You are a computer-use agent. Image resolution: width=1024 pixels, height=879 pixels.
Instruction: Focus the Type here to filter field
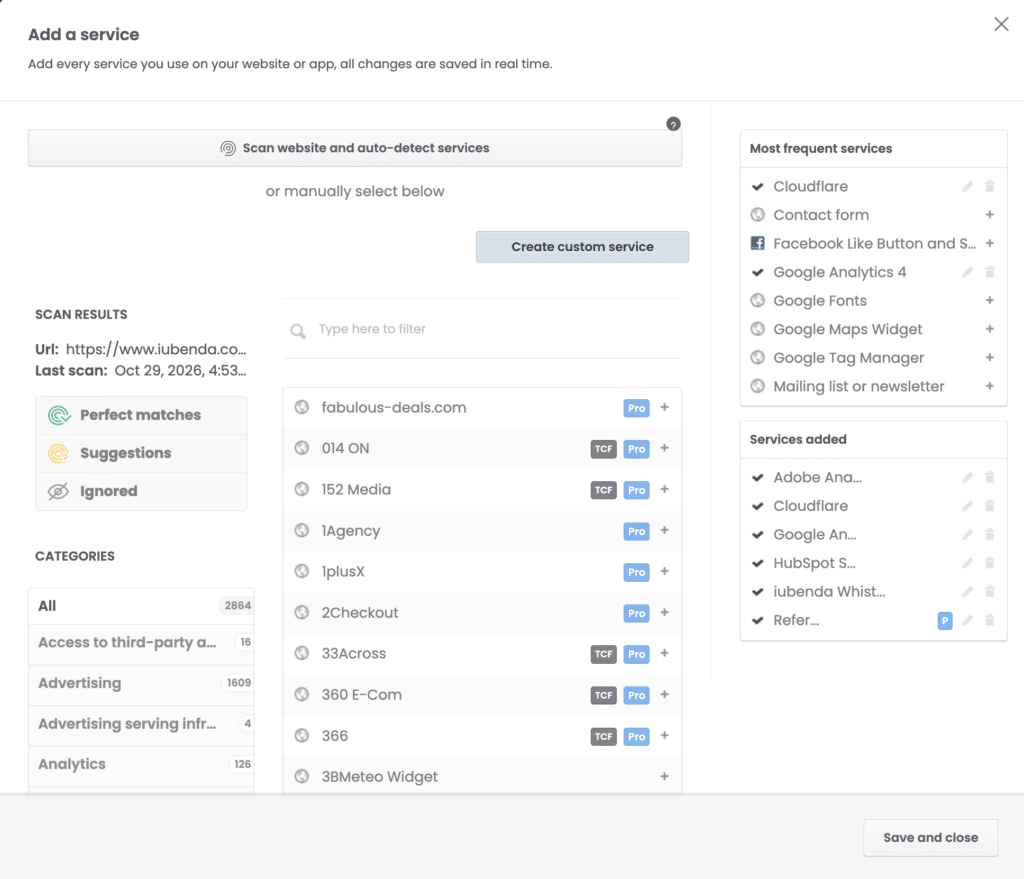(483, 329)
